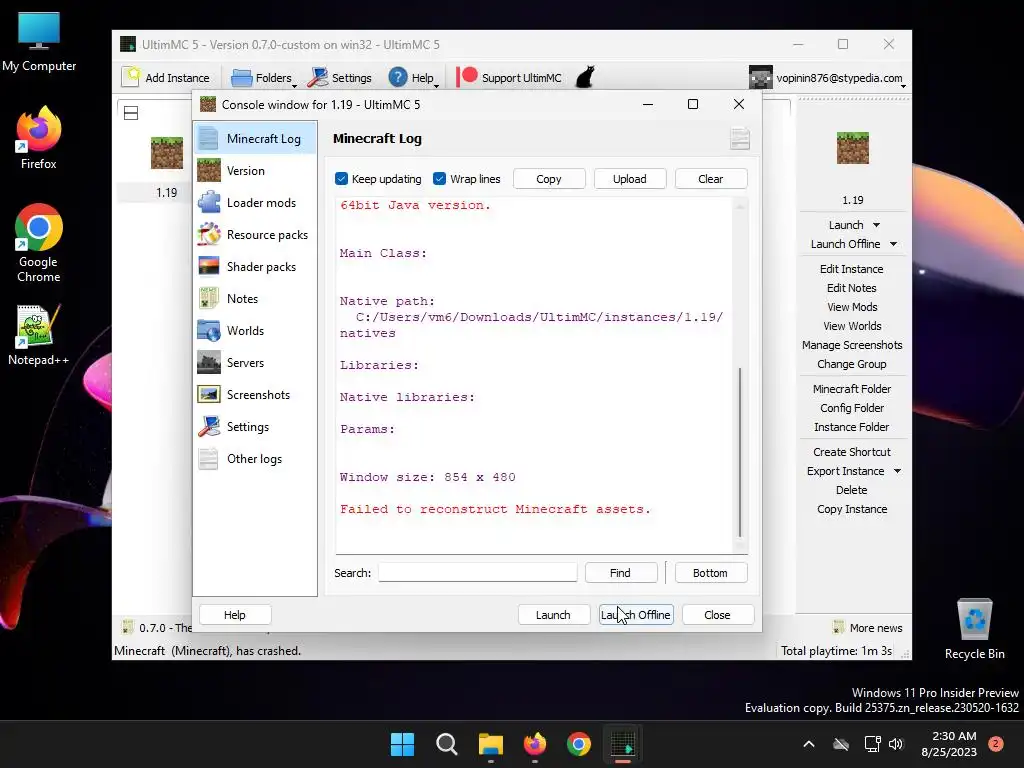Click the Worlds globe icon
The image size is (1024, 768).
pyautogui.click(x=209, y=330)
